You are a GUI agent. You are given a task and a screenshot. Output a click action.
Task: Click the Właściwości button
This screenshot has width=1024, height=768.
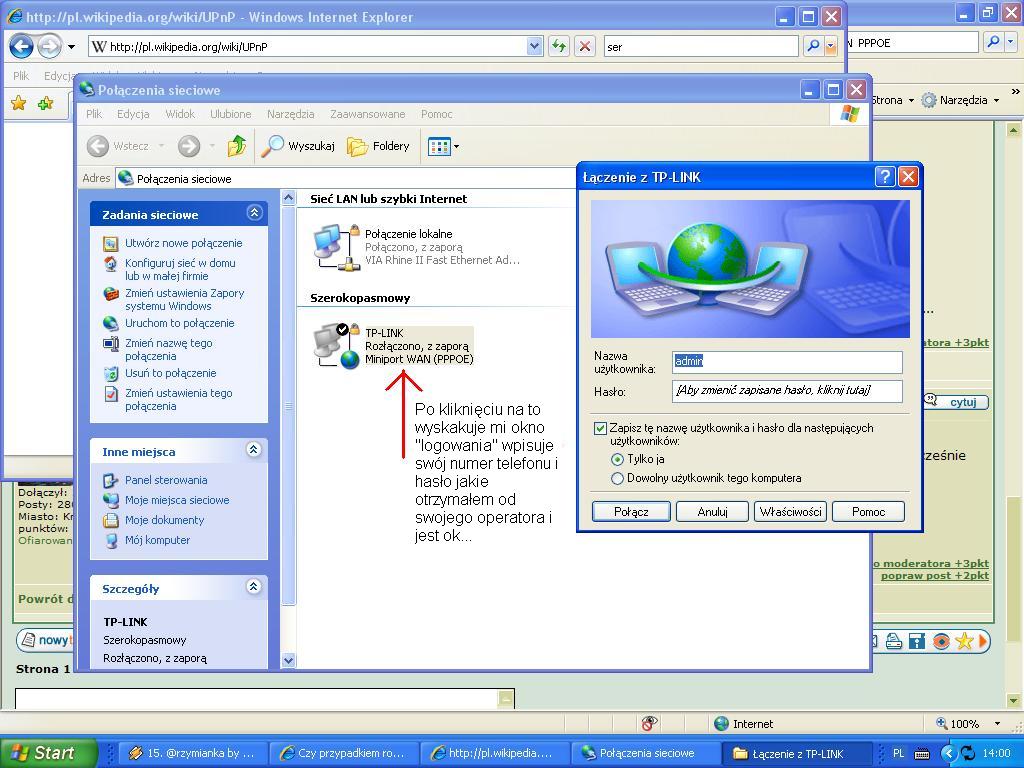[790, 512]
